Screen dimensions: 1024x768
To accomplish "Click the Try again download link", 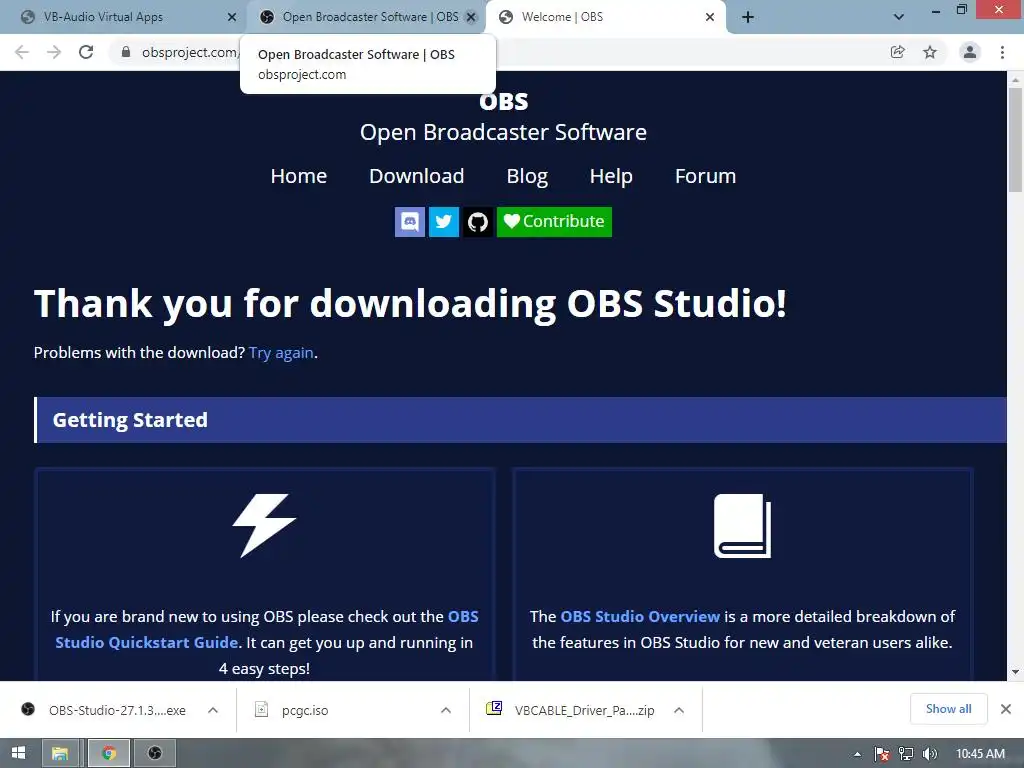I will click(281, 353).
